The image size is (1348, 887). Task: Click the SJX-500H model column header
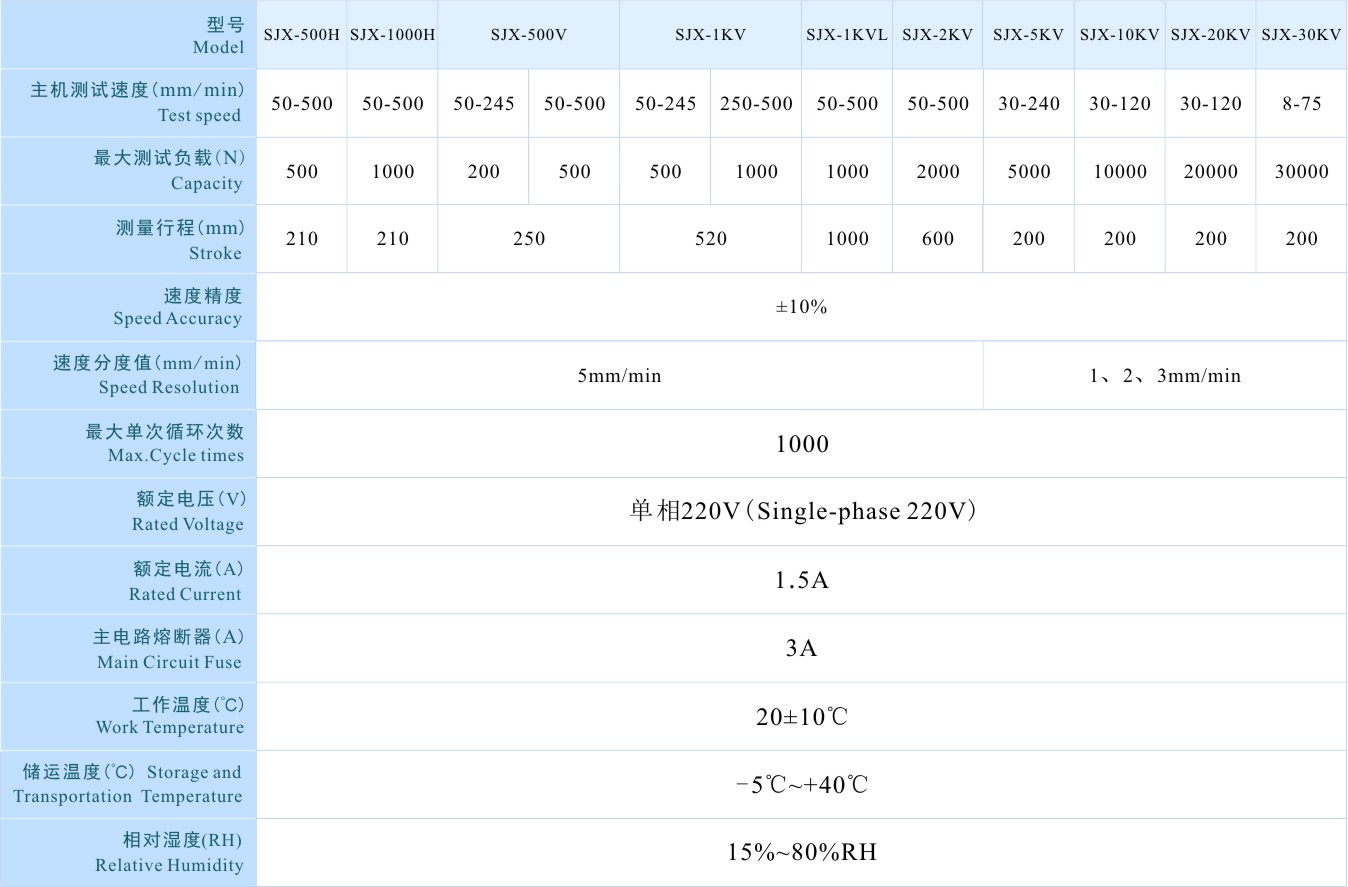(302, 35)
